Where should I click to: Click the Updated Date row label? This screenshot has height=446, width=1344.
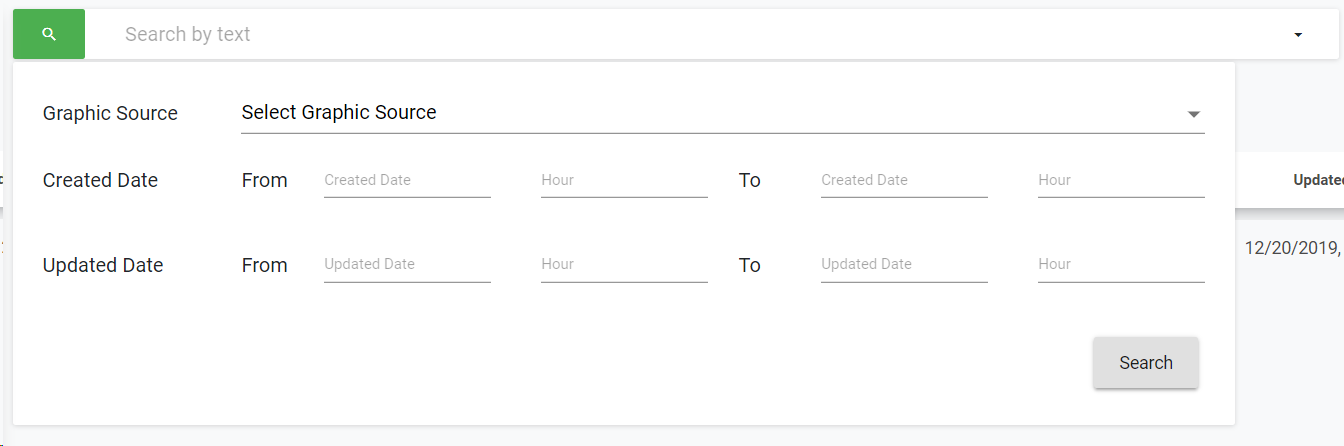pyautogui.click(x=102, y=266)
